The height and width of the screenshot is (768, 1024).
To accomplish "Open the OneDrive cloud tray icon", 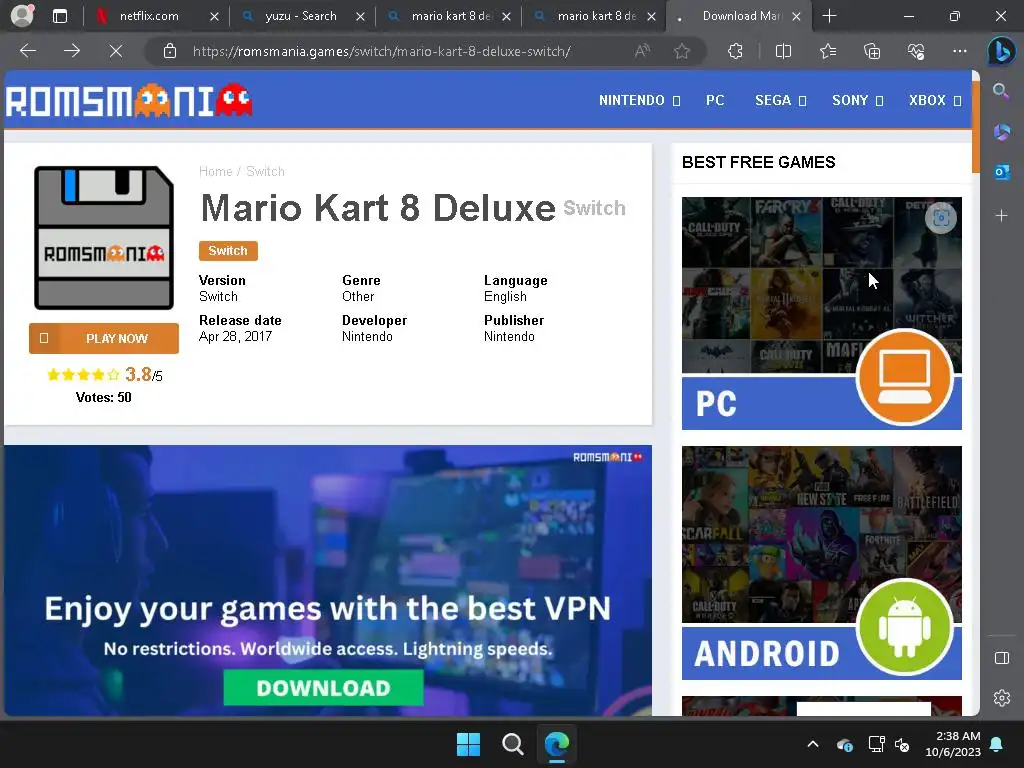I will pyautogui.click(x=844, y=744).
